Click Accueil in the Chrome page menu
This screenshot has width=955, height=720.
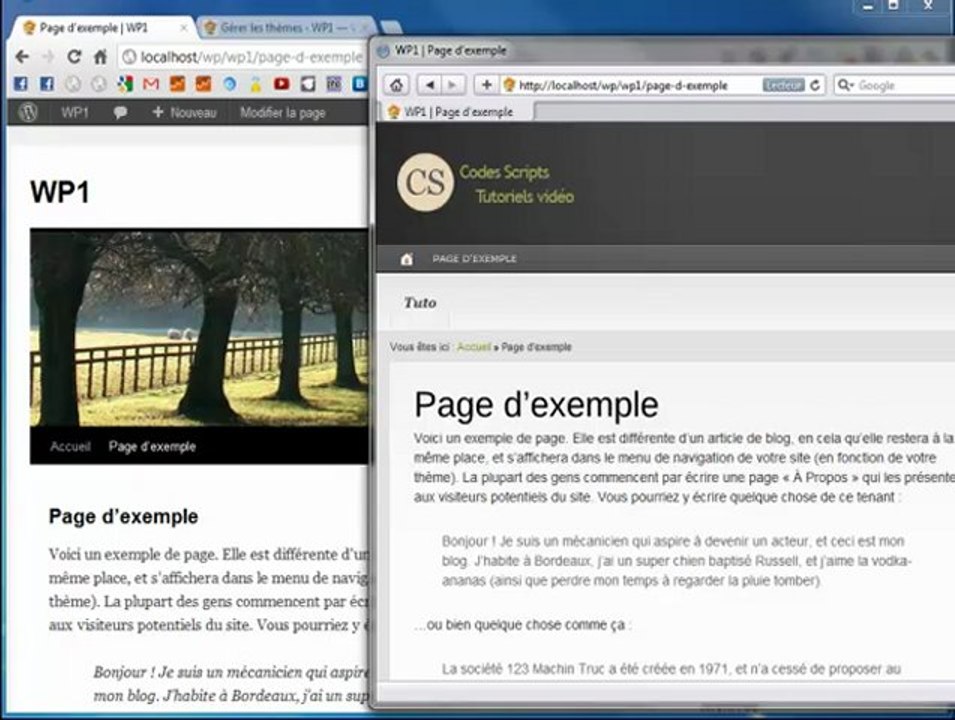[x=70, y=446]
